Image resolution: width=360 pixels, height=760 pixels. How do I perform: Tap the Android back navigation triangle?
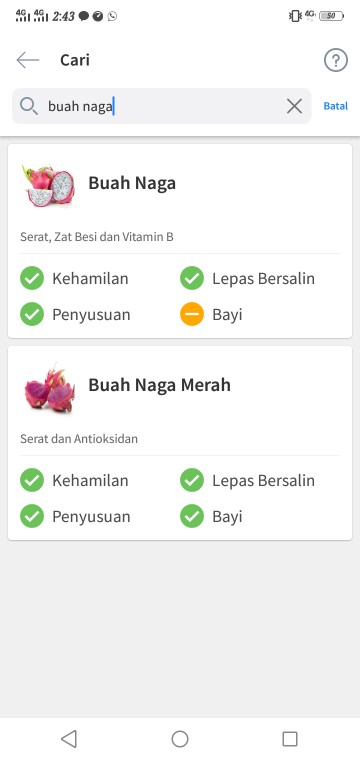(x=69, y=739)
